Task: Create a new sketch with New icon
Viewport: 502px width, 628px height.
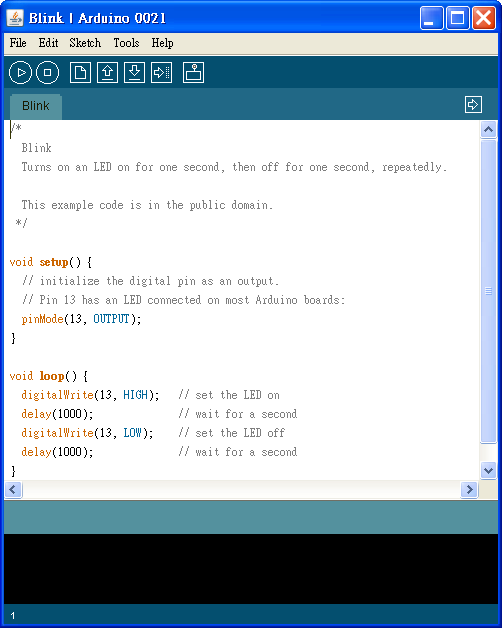Action: click(x=80, y=72)
